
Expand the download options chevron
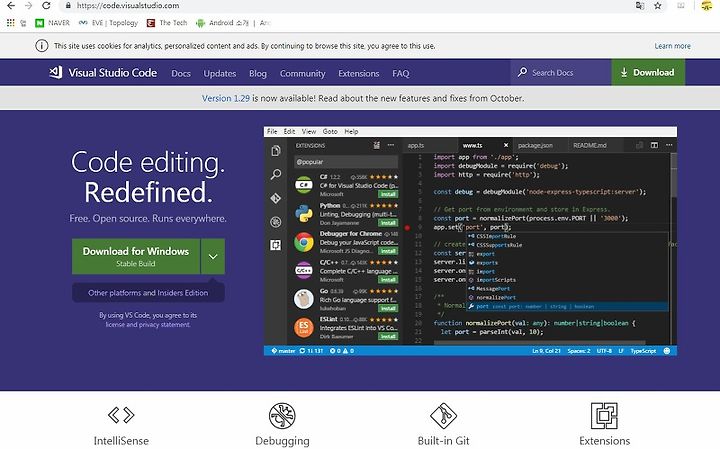(x=213, y=256)
